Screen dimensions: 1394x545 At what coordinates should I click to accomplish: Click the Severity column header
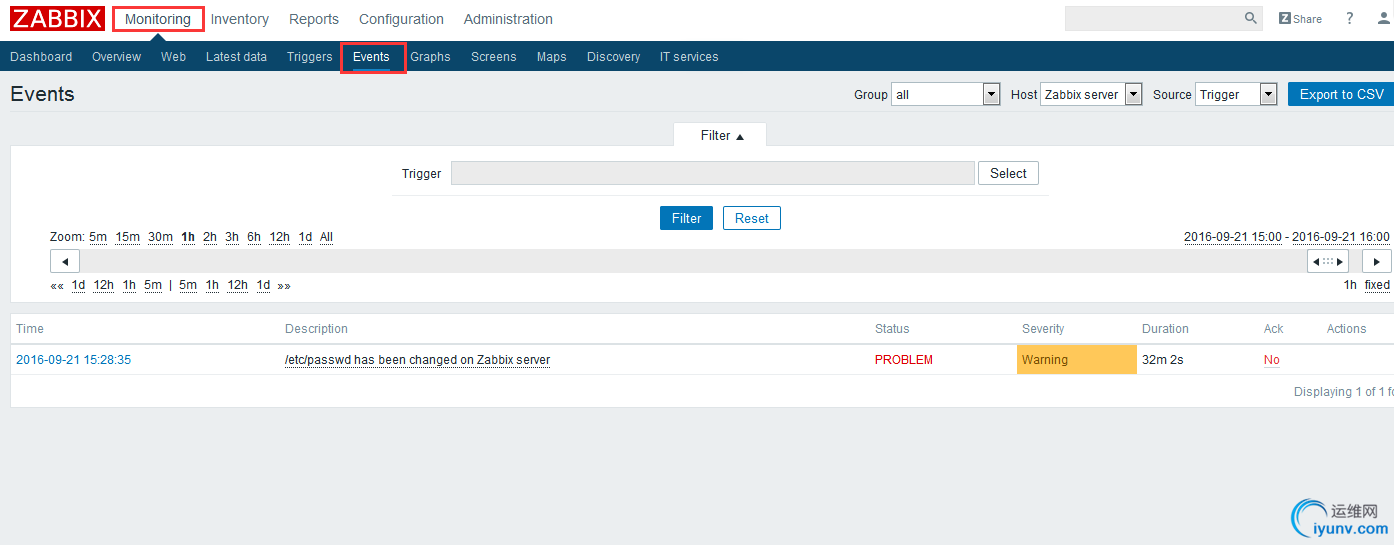pyautogui.click(x=1043, y=329)
